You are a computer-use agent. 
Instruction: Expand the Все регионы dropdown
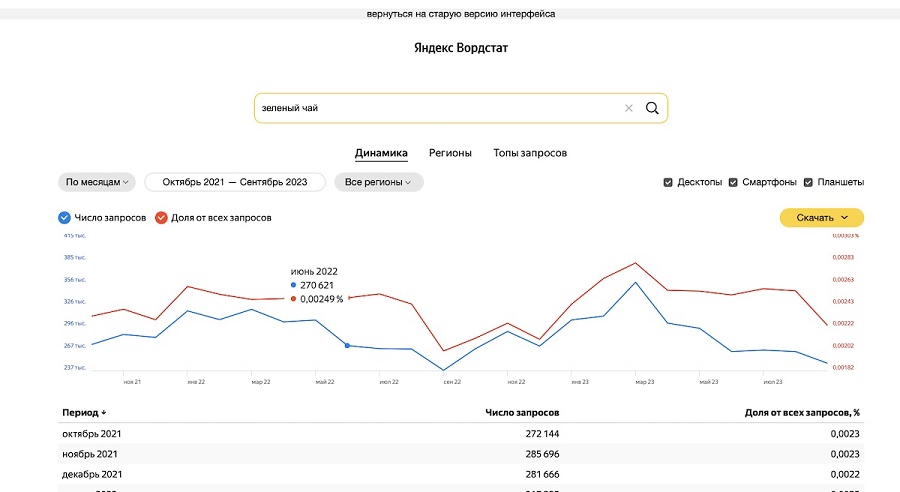pos(378,182)
